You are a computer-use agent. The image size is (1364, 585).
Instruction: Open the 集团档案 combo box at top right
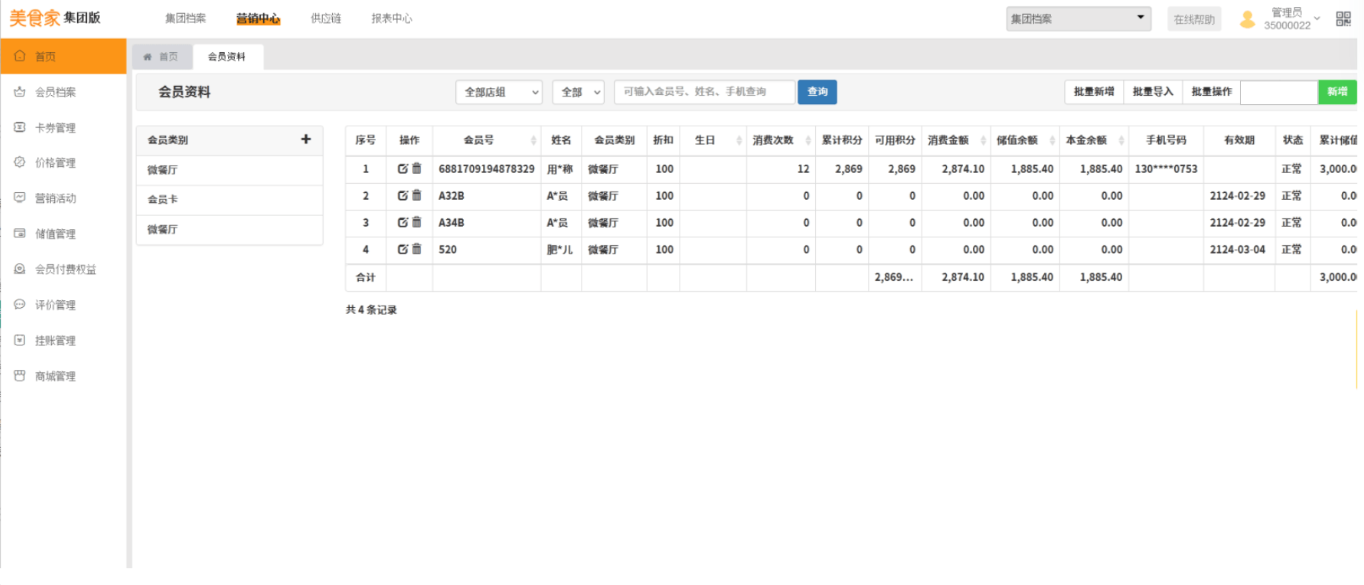(1078, 18)
